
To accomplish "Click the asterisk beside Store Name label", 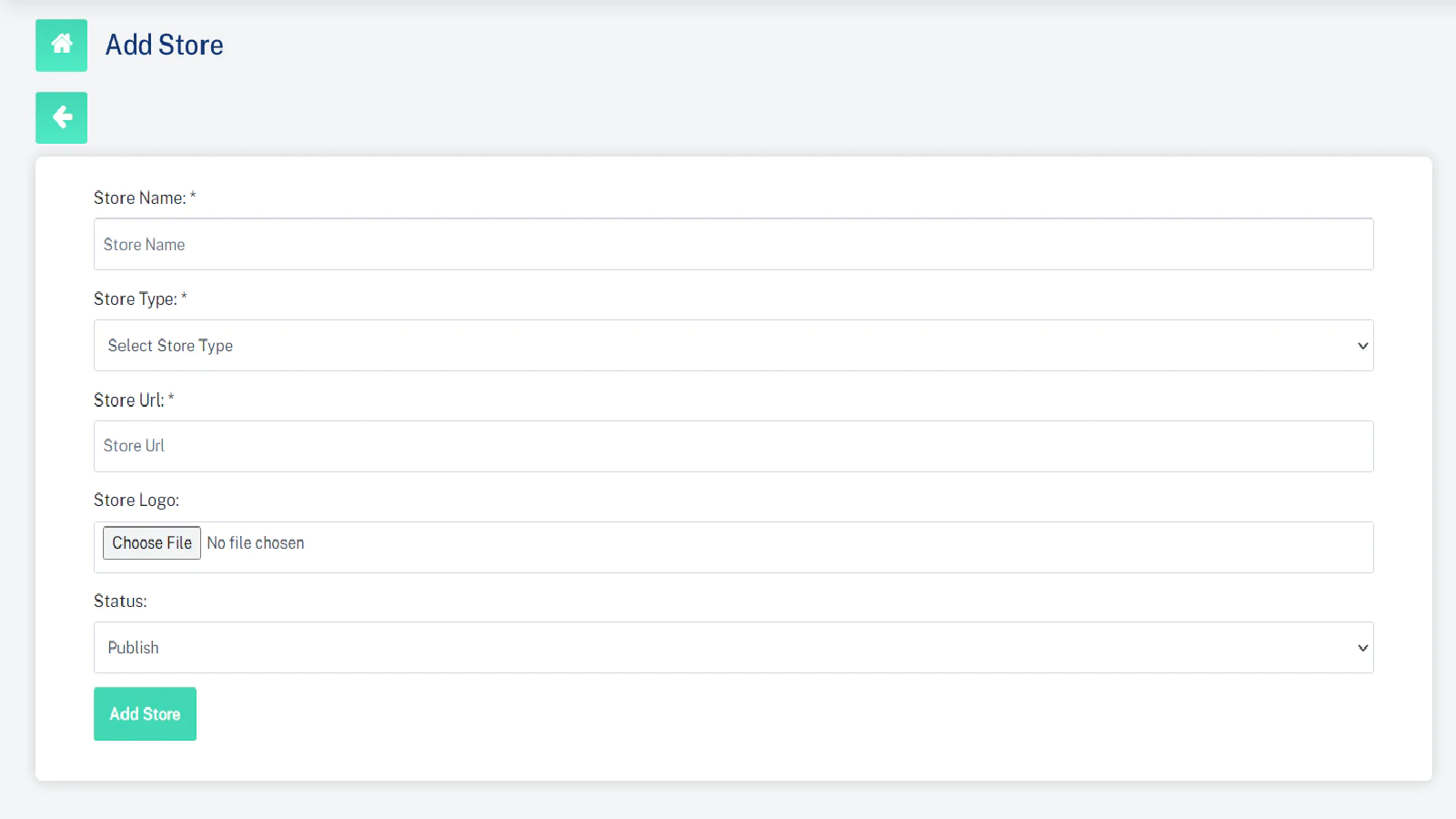I will (x=193, y=196).
